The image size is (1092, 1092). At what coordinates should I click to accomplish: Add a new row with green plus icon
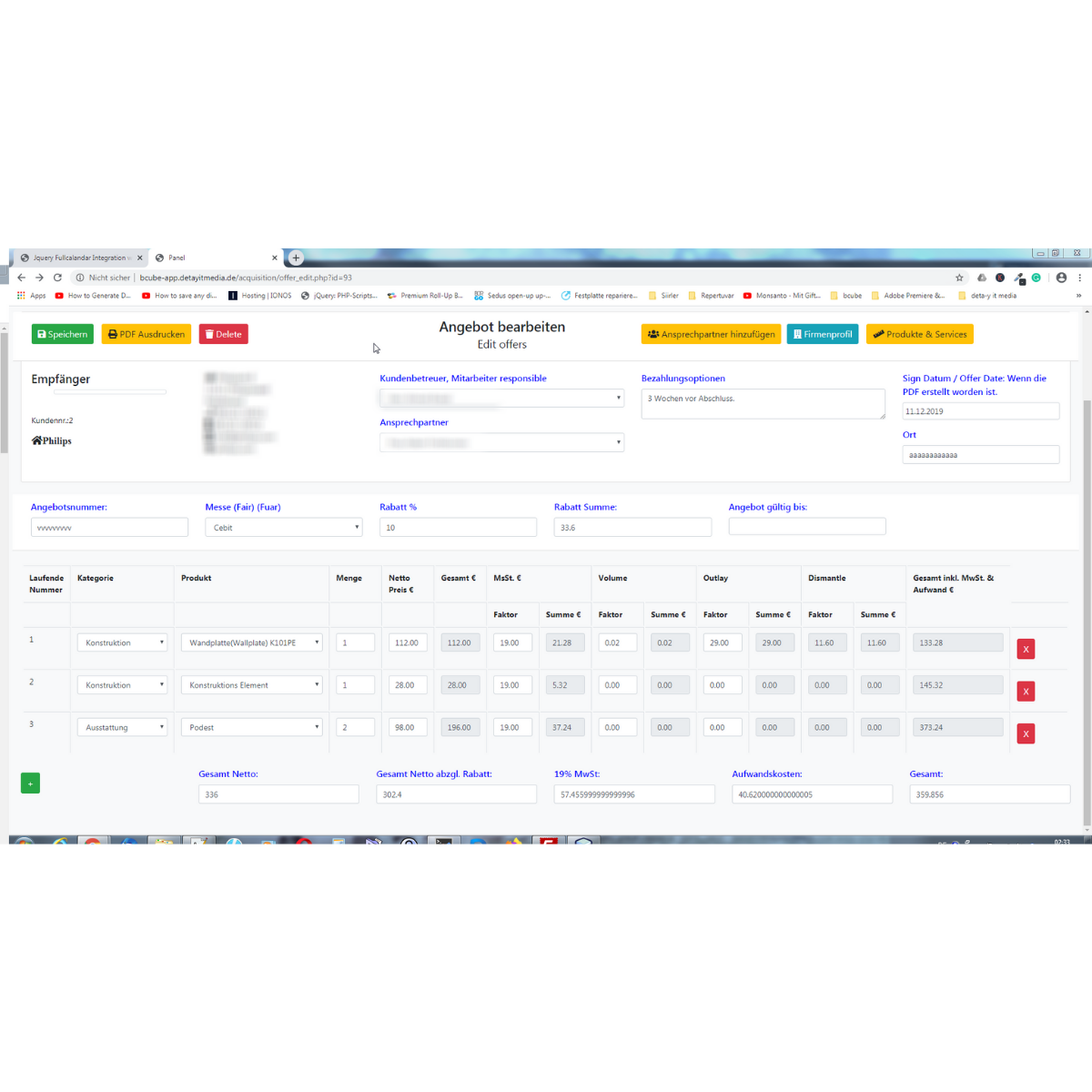point(30,783)
